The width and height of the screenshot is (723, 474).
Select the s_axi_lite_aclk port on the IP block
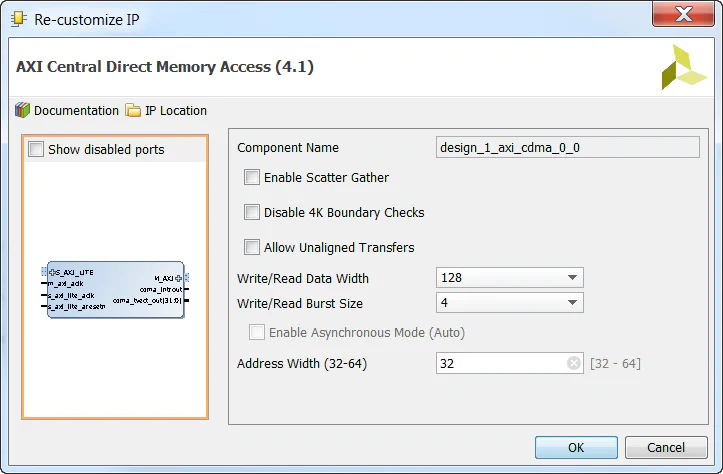[x=71, y=295]
